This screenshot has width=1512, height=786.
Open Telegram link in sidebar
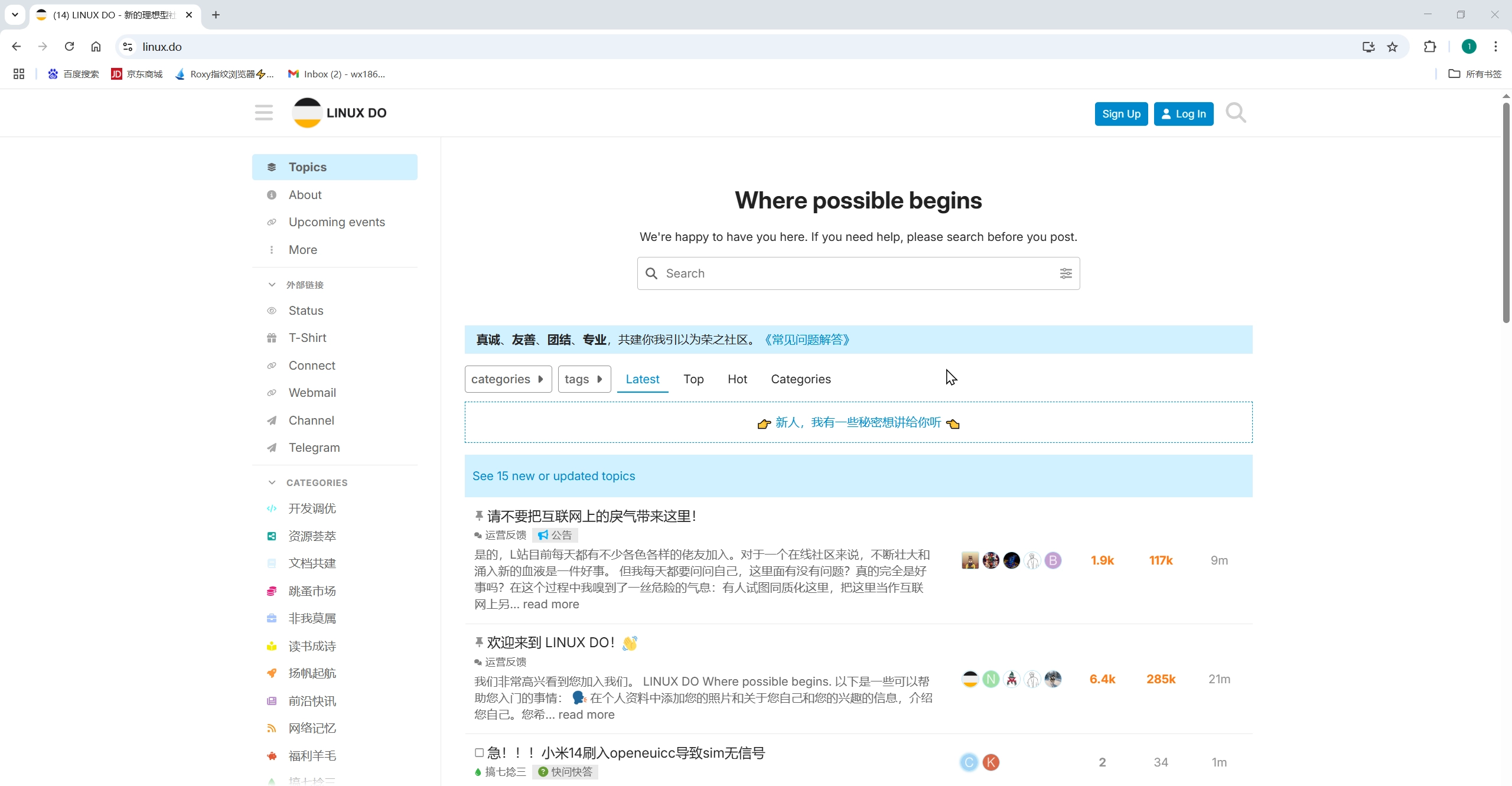(x=314, y=448)
